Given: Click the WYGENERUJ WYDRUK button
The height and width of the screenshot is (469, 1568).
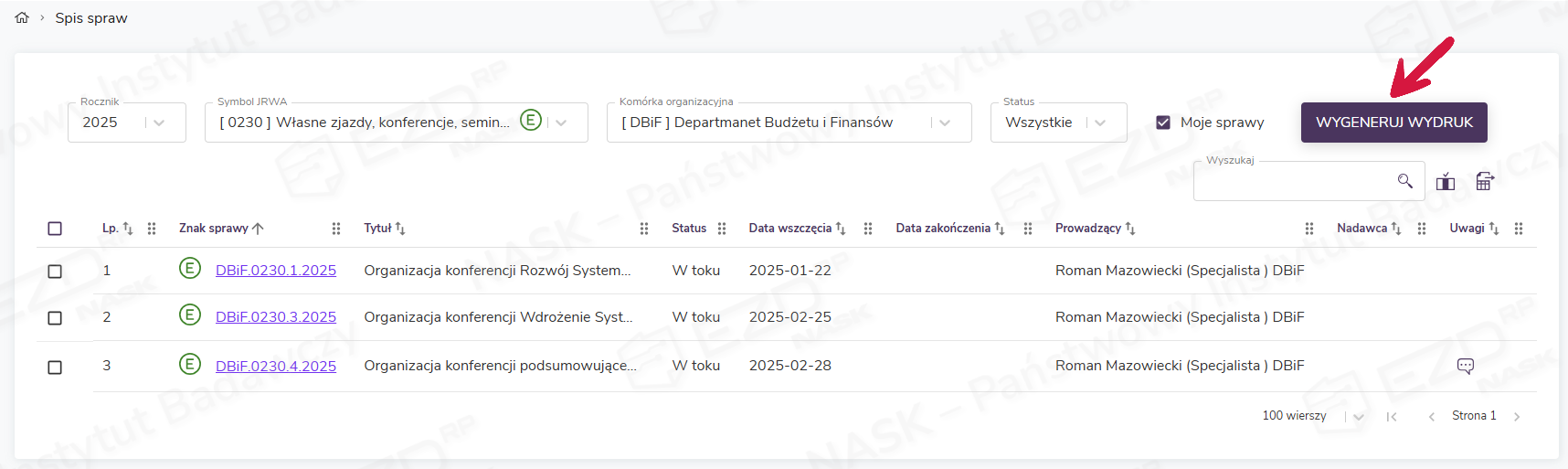Looking at the screenshot, I should (1393, 123).
